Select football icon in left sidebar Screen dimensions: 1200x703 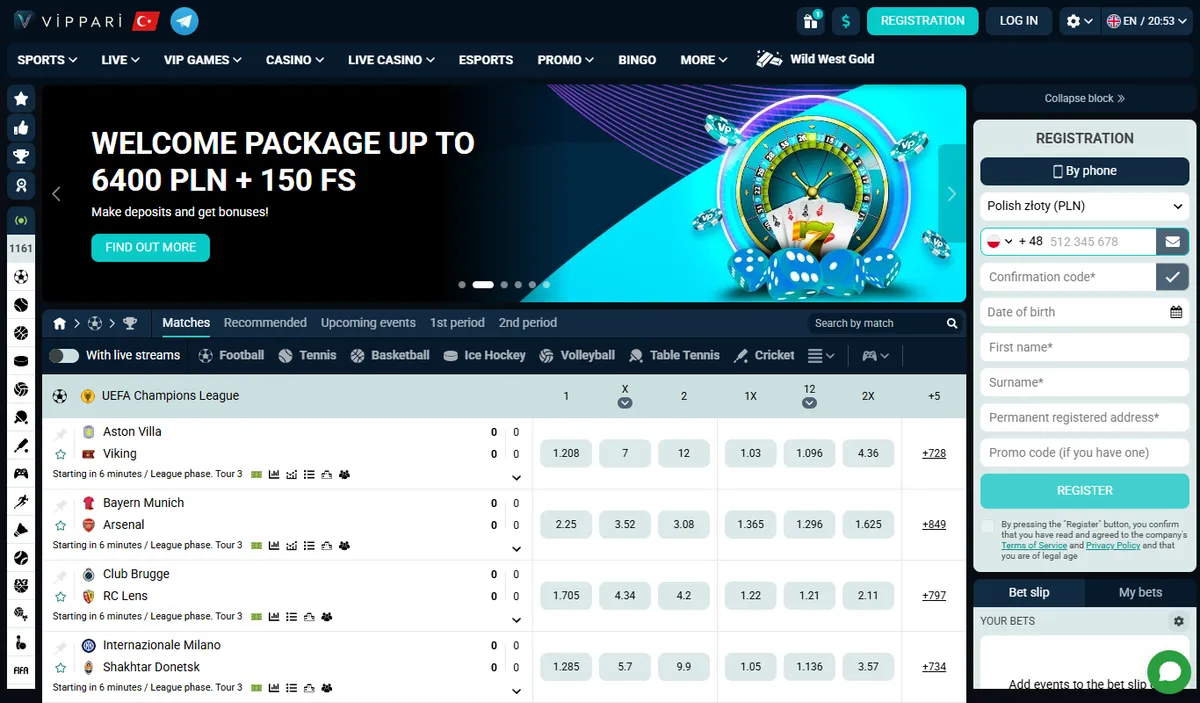click(x=21, y=277)
